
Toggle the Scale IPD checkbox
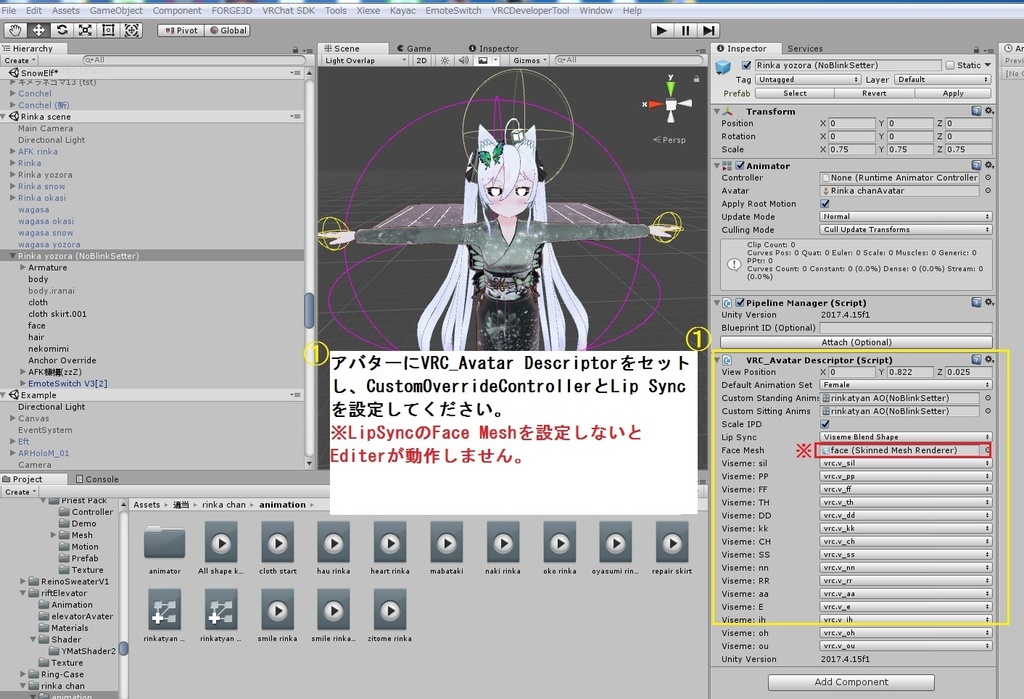(825, 424)
